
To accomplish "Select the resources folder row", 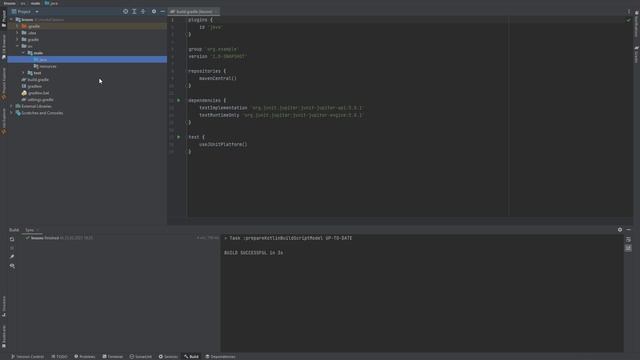I will (87, 66).
